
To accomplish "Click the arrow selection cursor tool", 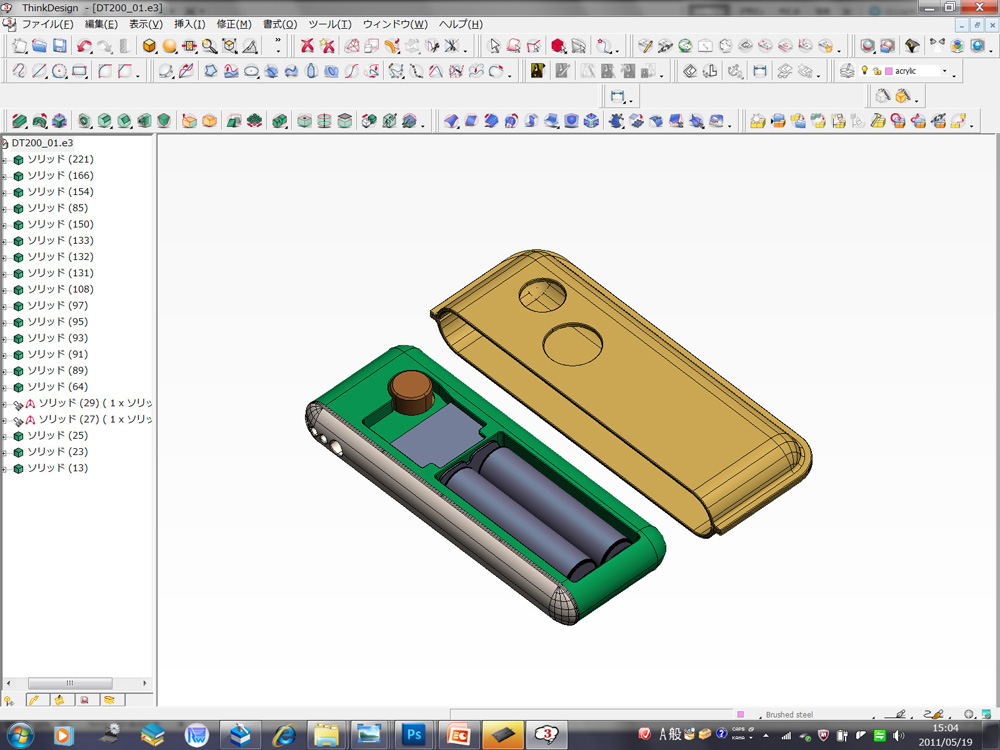I will click(494, 46).
